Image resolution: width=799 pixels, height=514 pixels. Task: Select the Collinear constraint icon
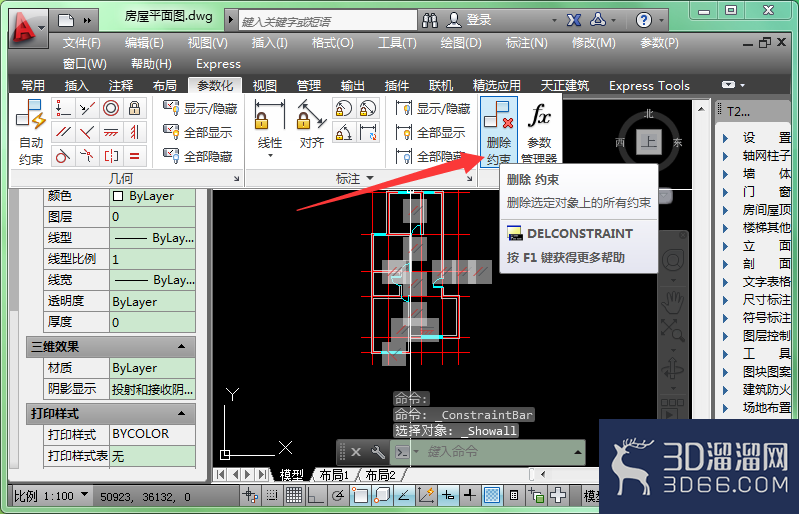pos(87,108)
